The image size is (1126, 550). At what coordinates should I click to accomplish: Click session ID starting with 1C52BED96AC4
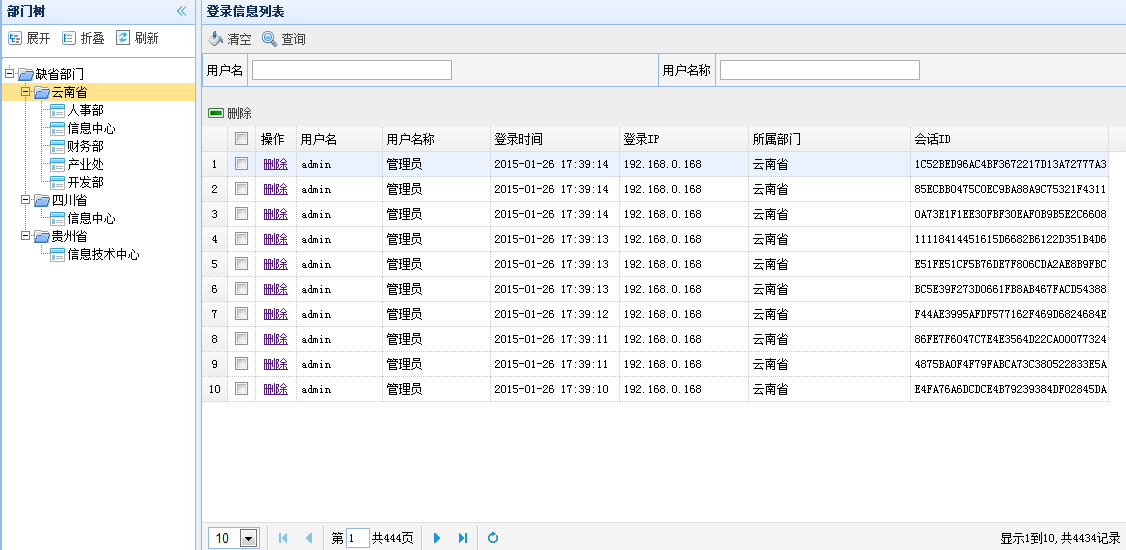pos(1010,164)
